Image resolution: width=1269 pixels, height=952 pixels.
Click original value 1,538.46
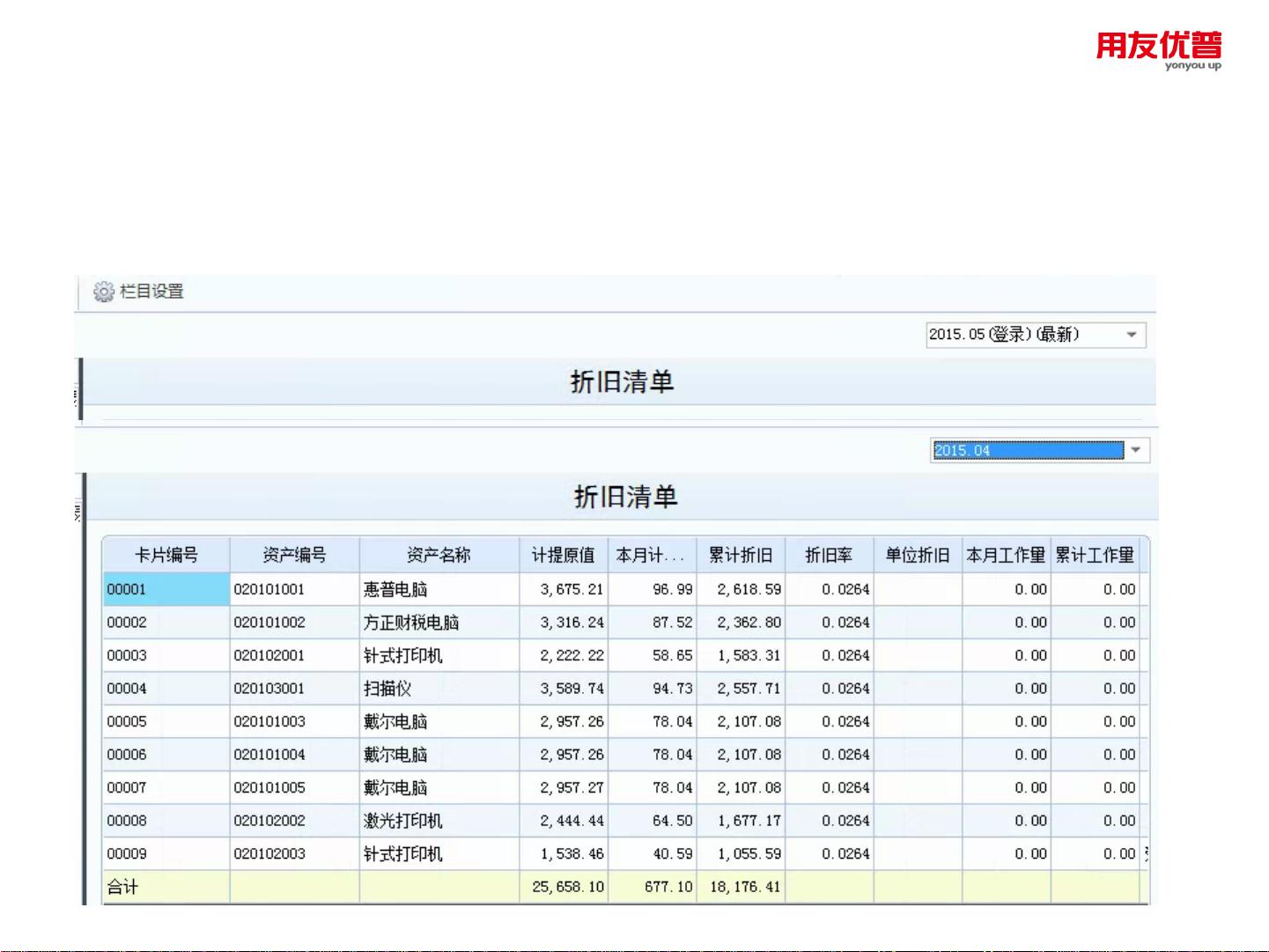tap(572, 853)
